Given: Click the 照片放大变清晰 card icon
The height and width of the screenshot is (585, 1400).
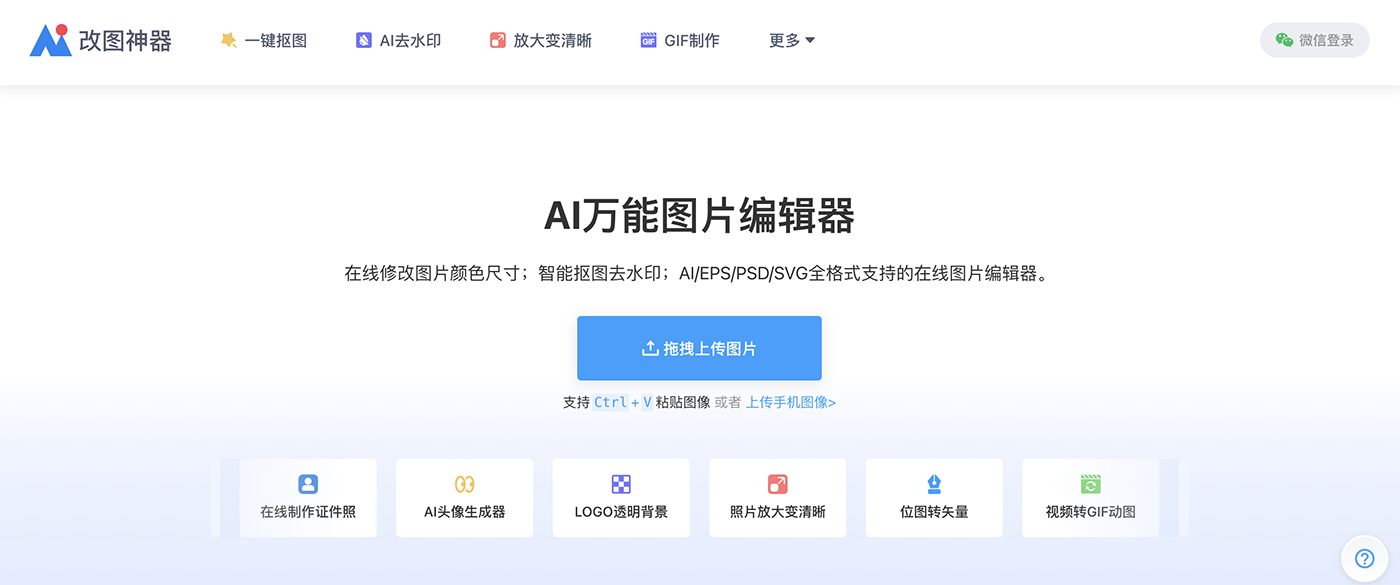Looking at the screenshot, I should click(777, 484).
